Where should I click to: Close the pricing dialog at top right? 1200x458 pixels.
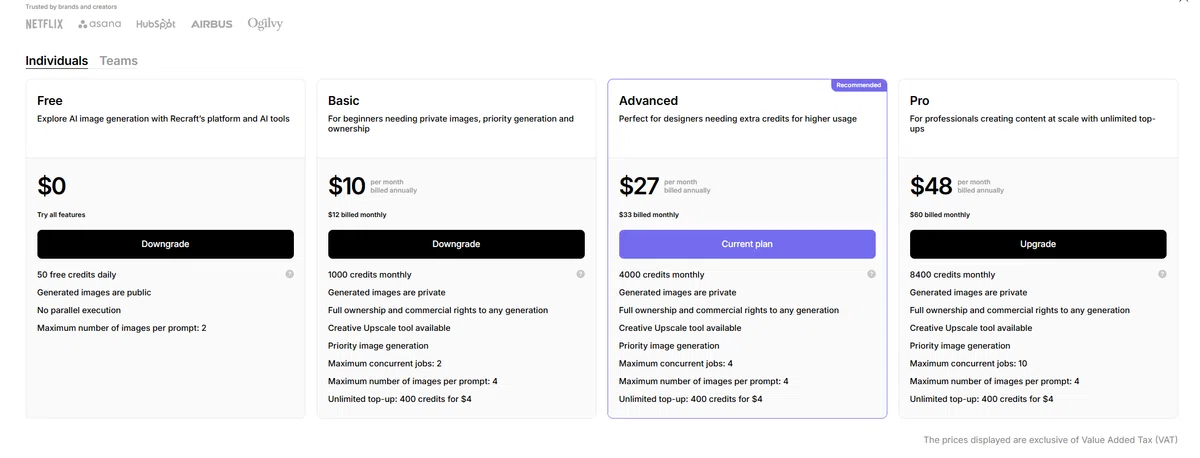click(1185, 3)
